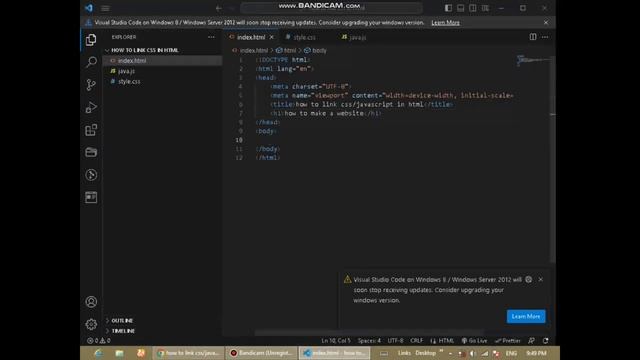The width and height of the screenshot is (640, 360).
Task: Change indentation via Spaces: 4
Action: click(x=369, y=340)
